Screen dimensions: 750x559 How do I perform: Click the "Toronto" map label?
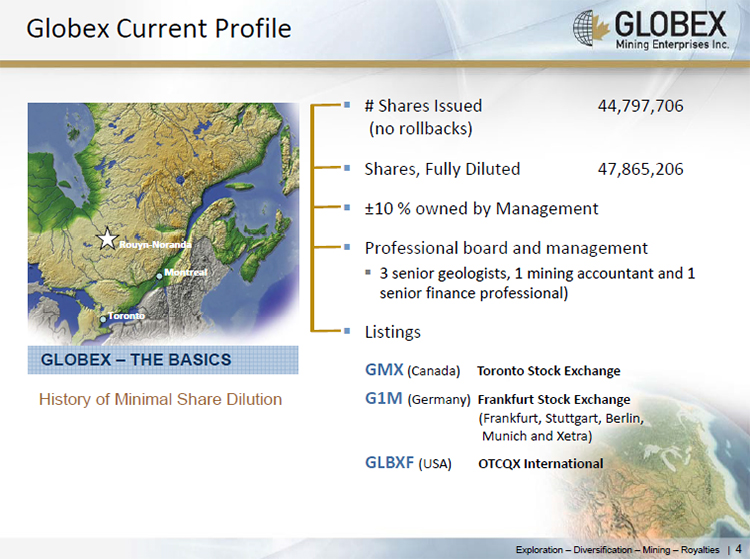pyautogui.click(x=126, y=316)
